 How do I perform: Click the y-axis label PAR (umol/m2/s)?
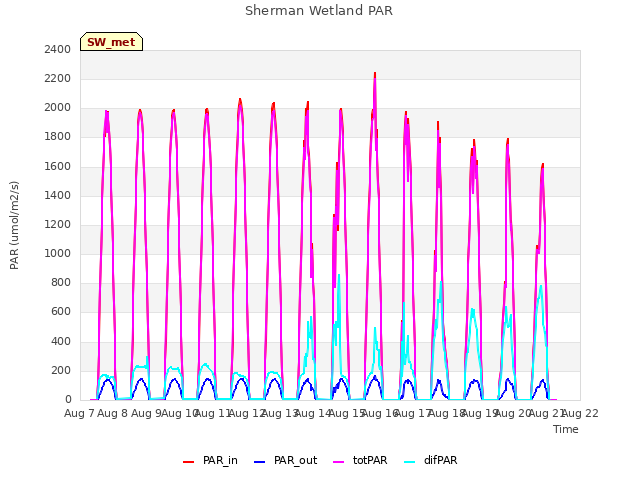[14, 225]
